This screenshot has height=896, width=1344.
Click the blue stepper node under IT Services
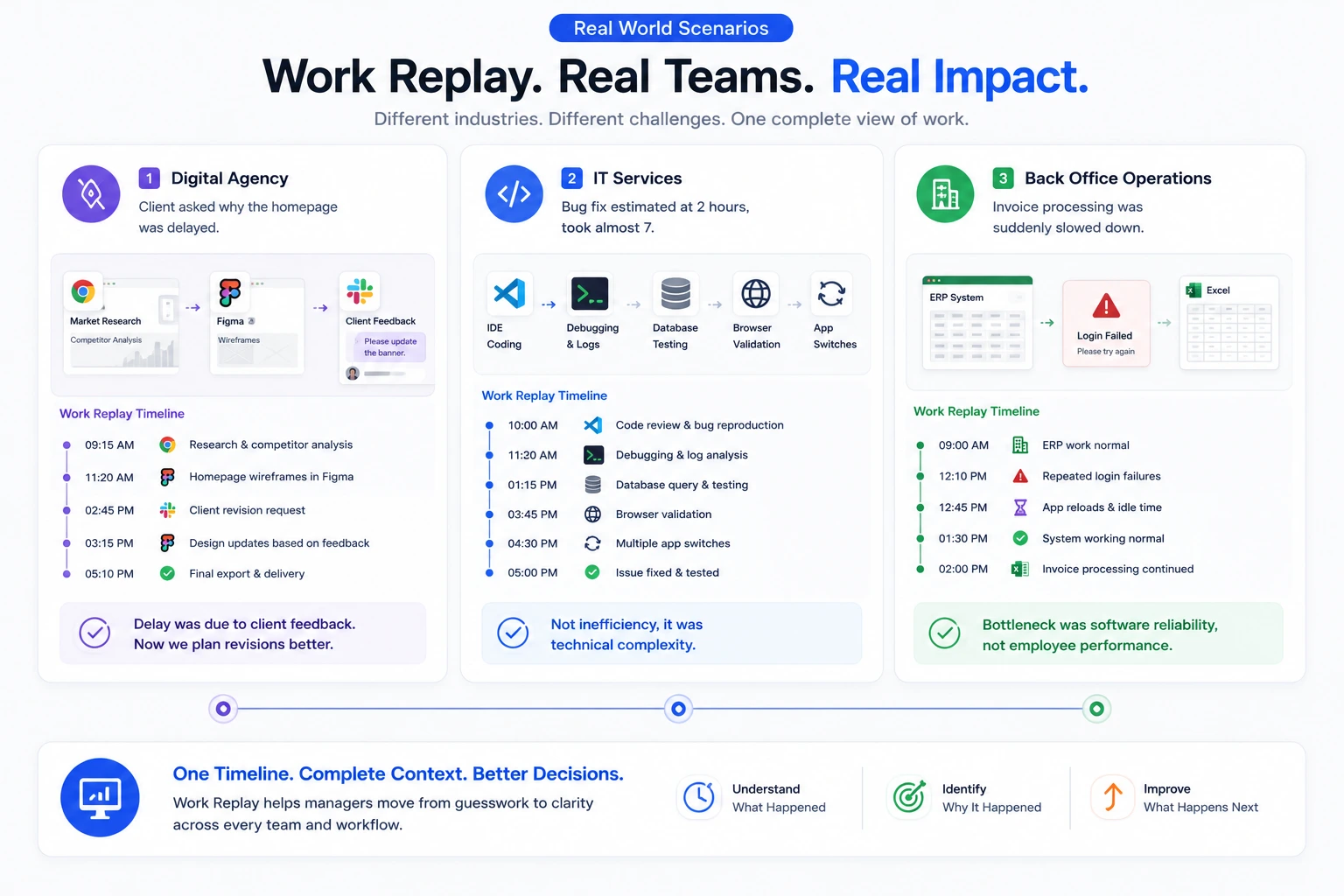point(678,709)
